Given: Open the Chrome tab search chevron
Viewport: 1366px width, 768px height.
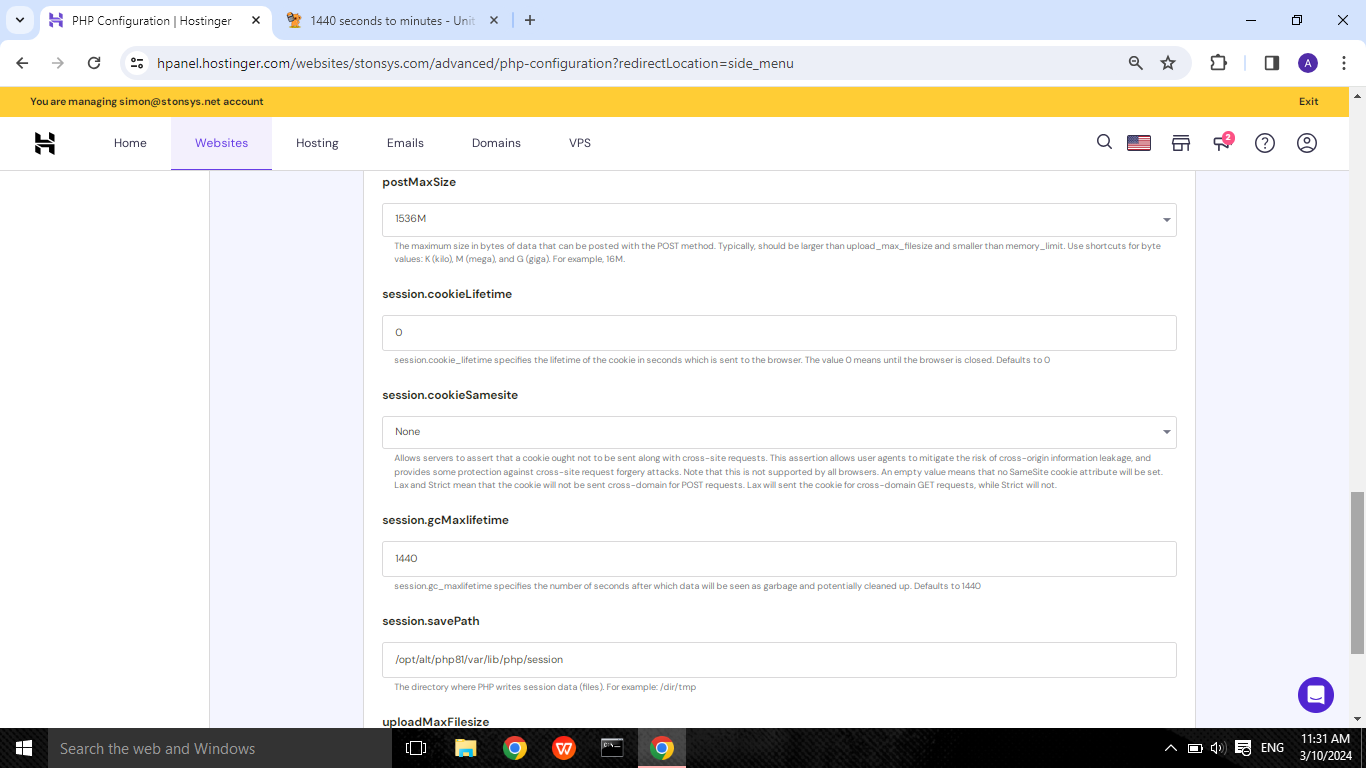Looking at the screenshot, I should [19, 20].
